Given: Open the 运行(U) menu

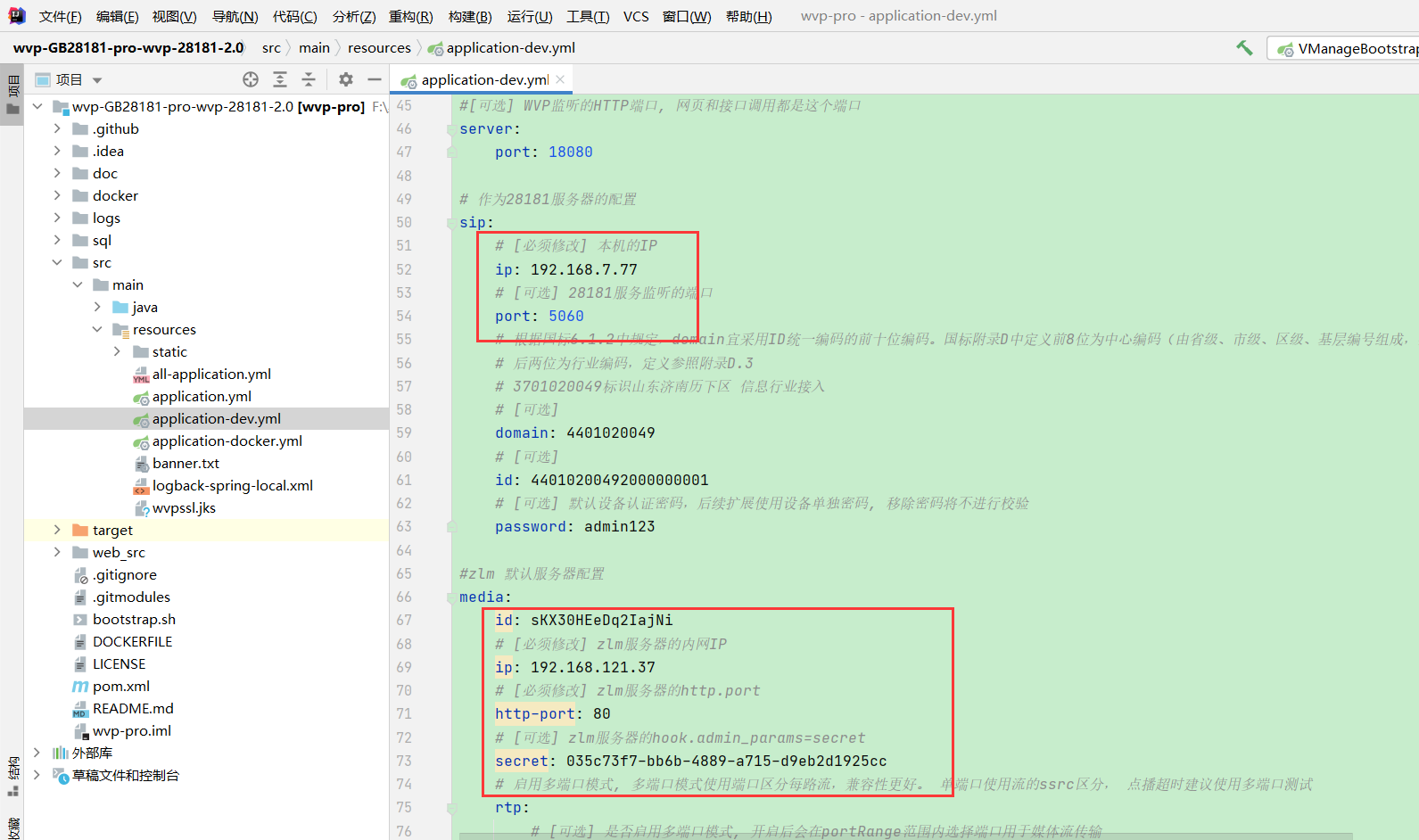Looking at the screenshot, I should (x=529, y=16).
